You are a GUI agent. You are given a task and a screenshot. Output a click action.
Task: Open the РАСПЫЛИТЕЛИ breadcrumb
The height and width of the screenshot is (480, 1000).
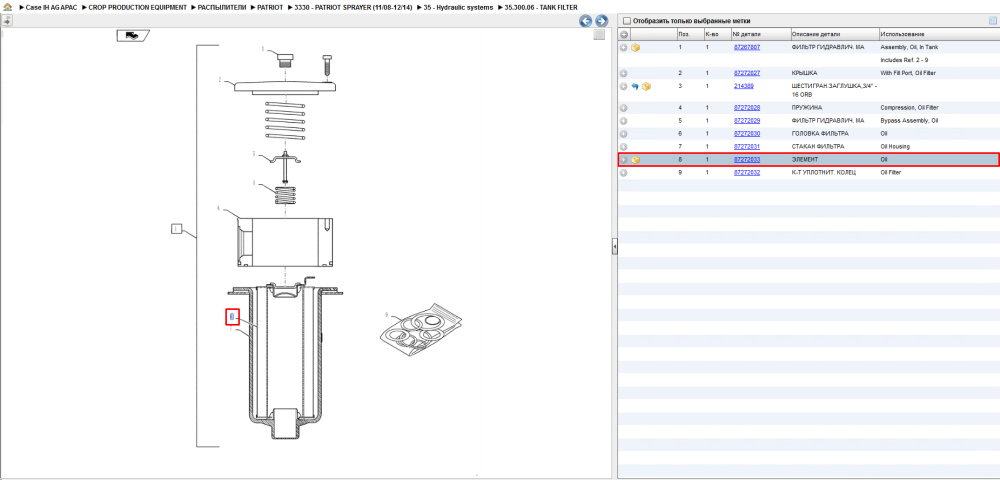224,7
